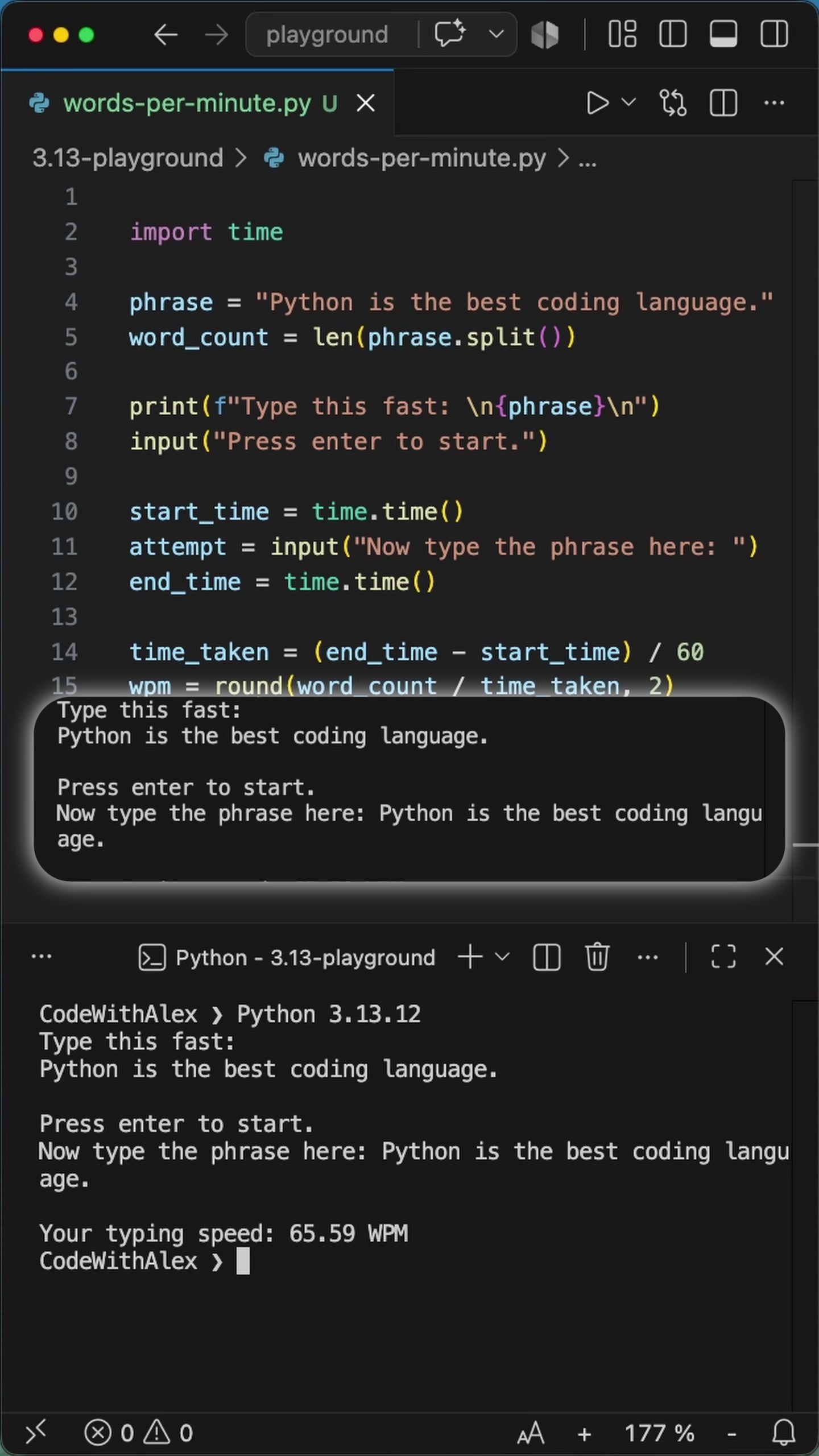Run the Python file
The height and width of the screenshot is (1456, 819).
pyautogui.click(x=597, y=104)
